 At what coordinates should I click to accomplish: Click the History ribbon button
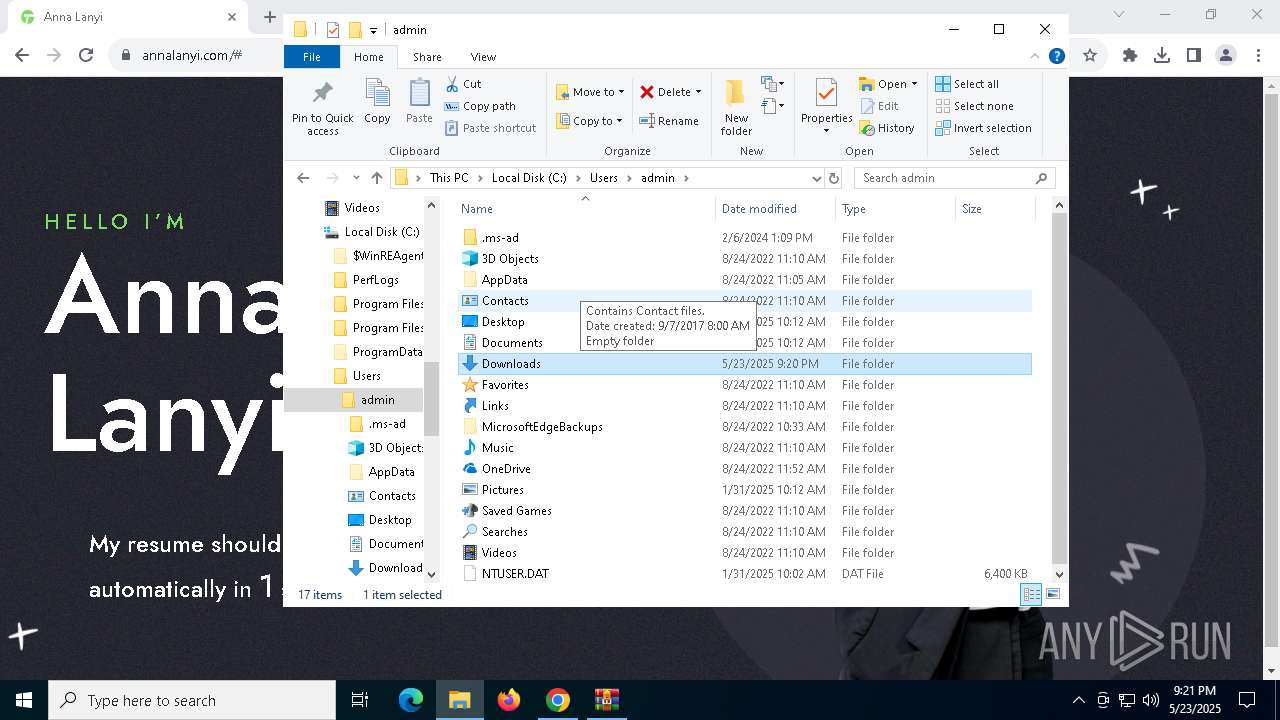tap(887, 128)
